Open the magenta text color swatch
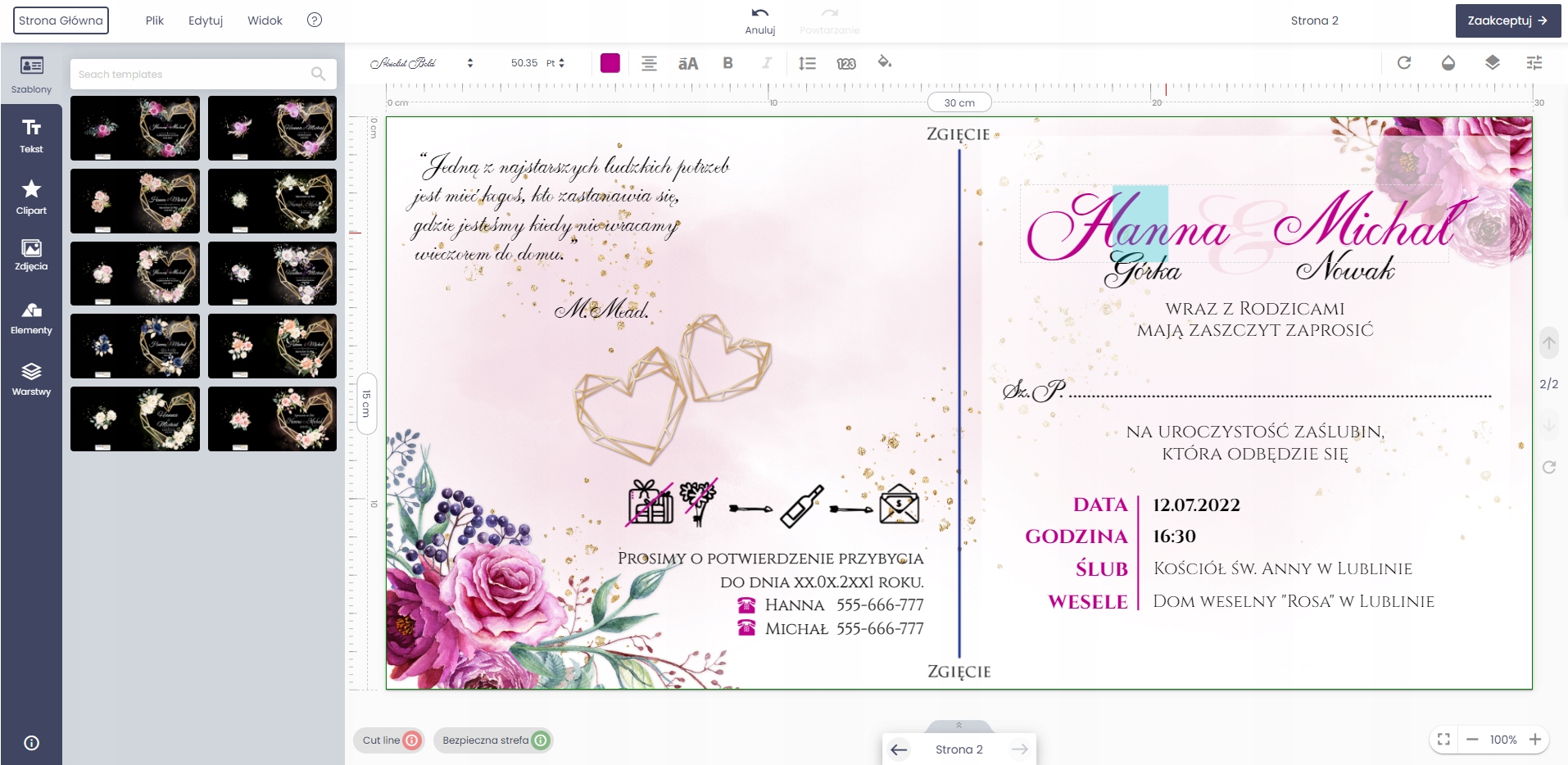 pos(610,63)
